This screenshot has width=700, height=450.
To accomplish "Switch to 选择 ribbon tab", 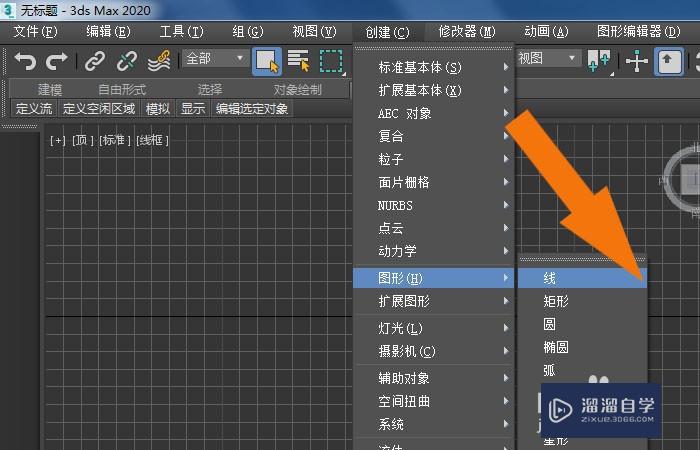I will [x=210, y=90].
